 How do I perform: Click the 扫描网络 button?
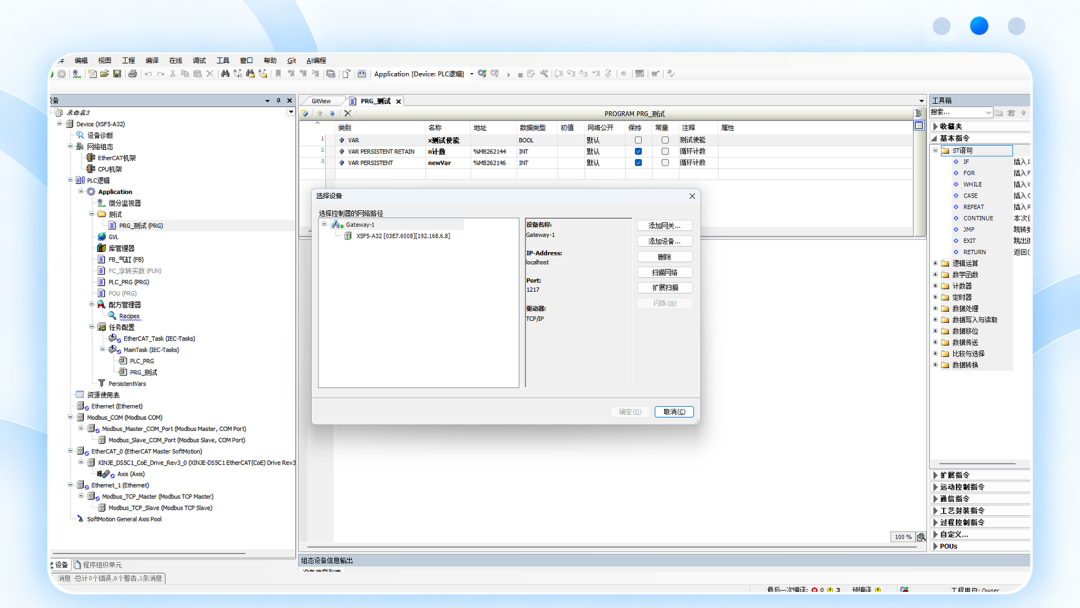(665, 273)
